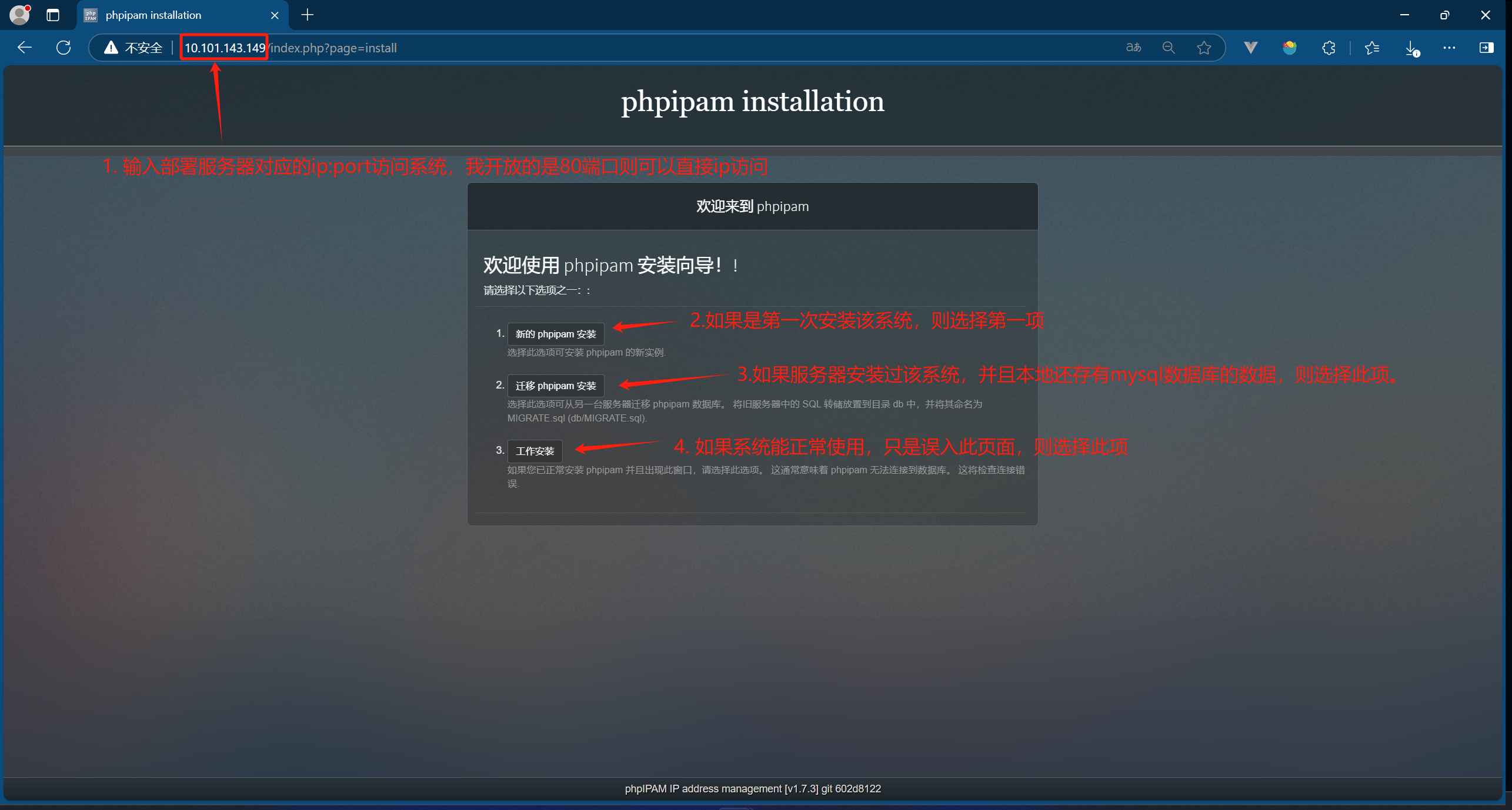Open the browser settings via ... menu
This screenshot has height=810, width=1512.
pos(1449,48)
